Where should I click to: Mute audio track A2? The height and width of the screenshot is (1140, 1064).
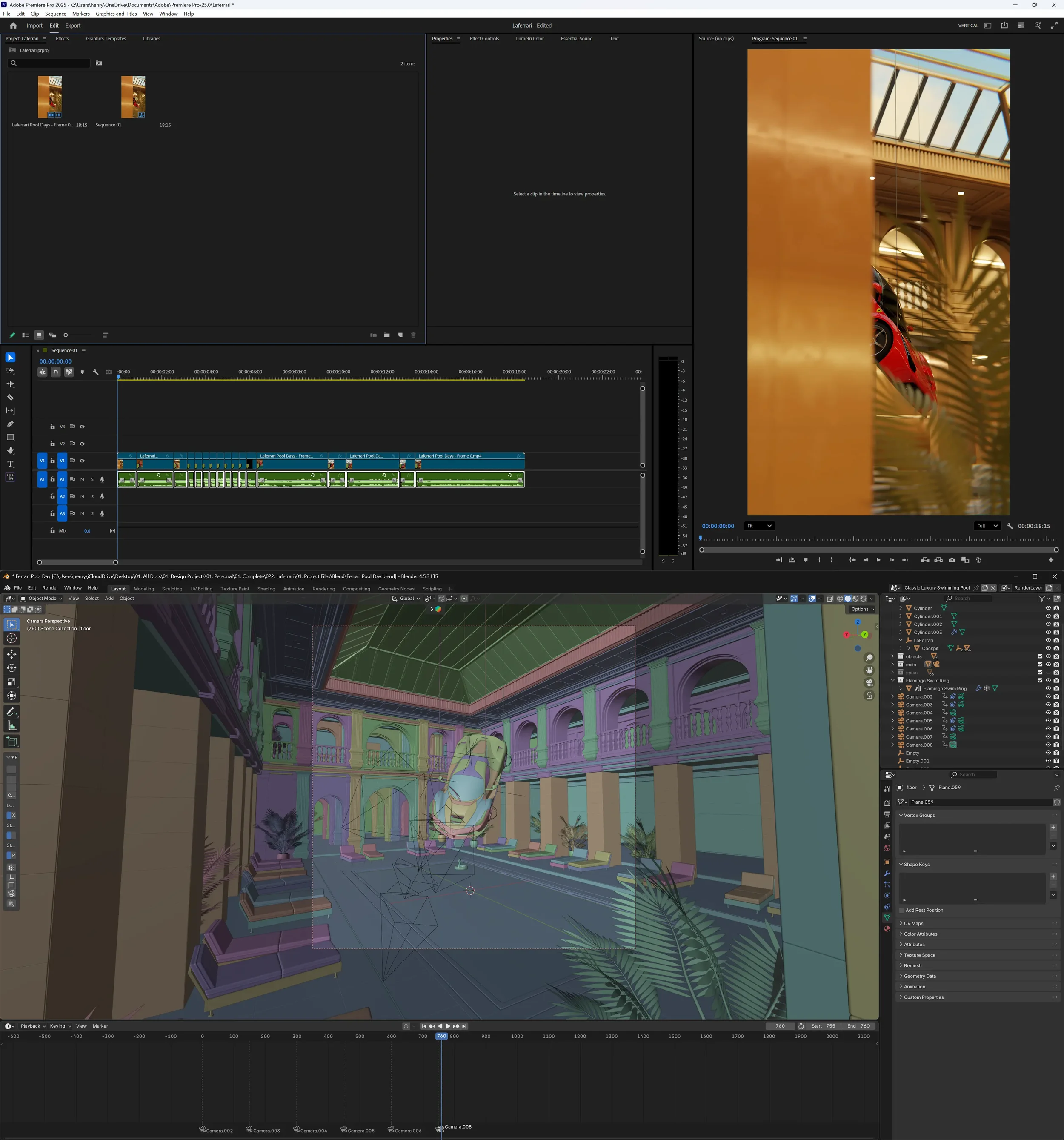(82, 497)
